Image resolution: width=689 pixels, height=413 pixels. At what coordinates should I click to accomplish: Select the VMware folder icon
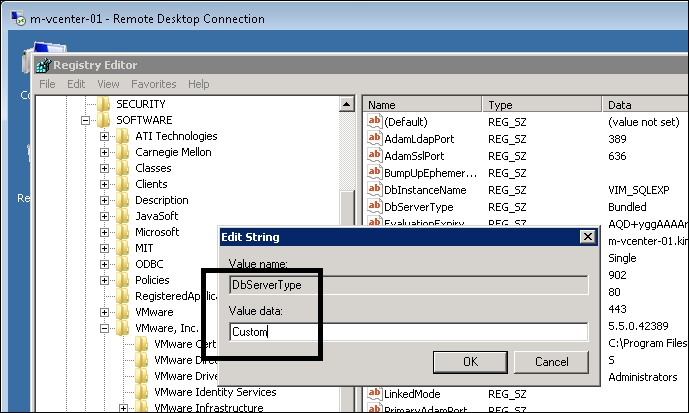123,312
